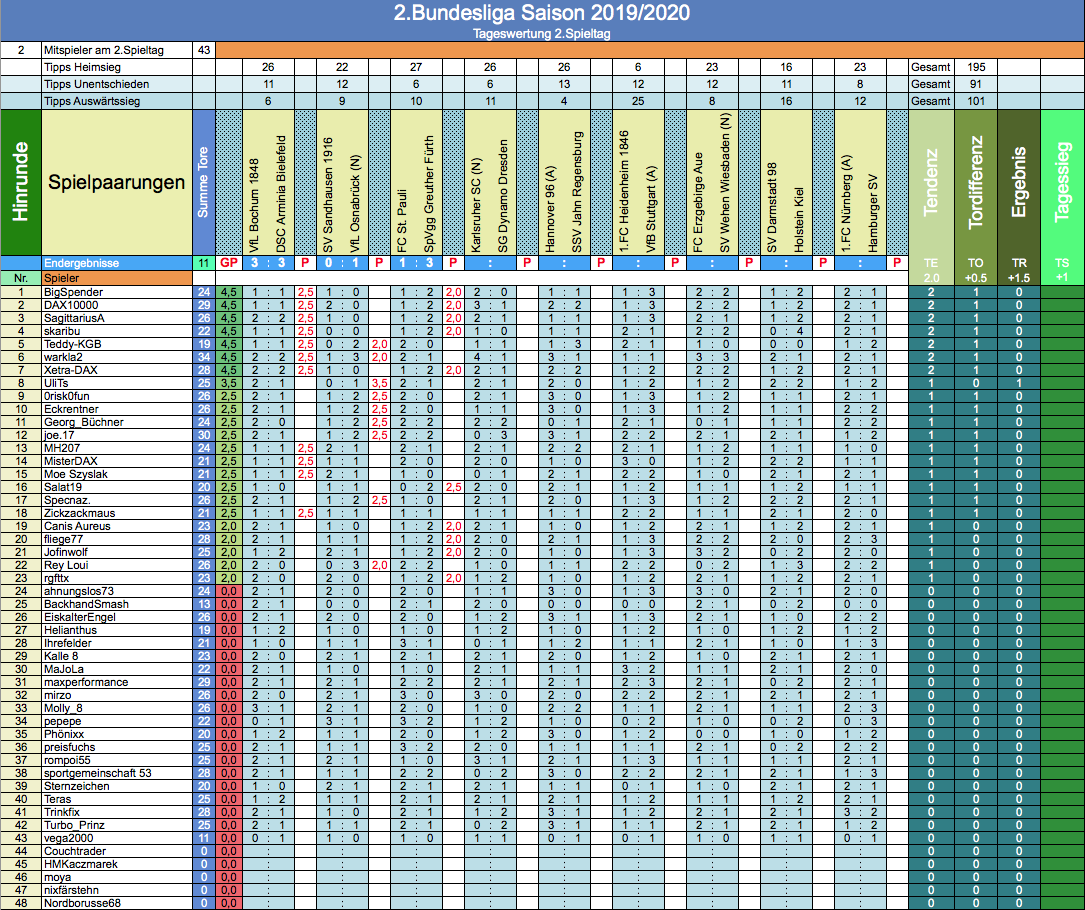
Task: Click player name "HMKaczmarek"
Action: pyautogui.click(x=81, y=864)
